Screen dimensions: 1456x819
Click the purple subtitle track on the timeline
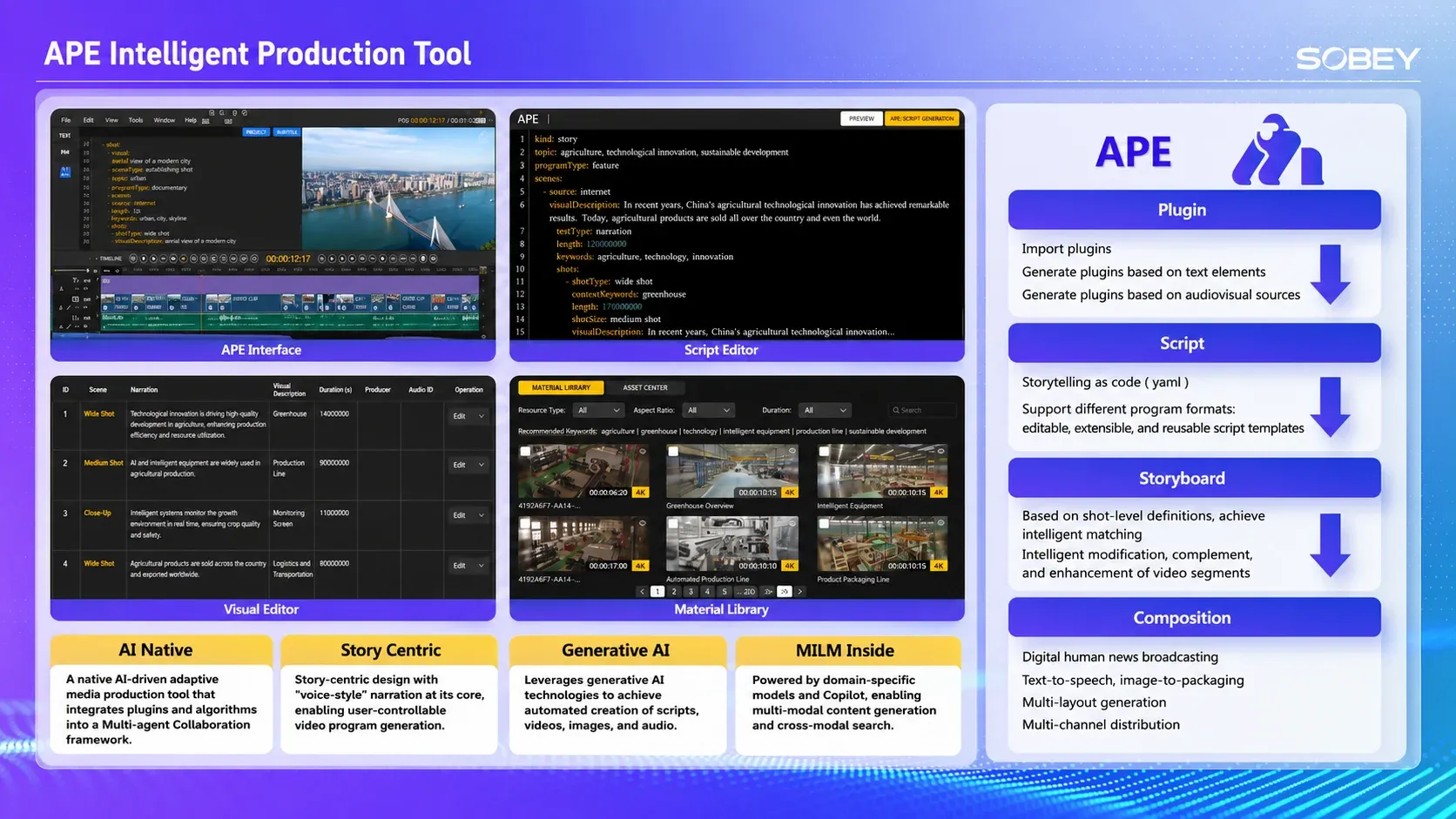290,285
